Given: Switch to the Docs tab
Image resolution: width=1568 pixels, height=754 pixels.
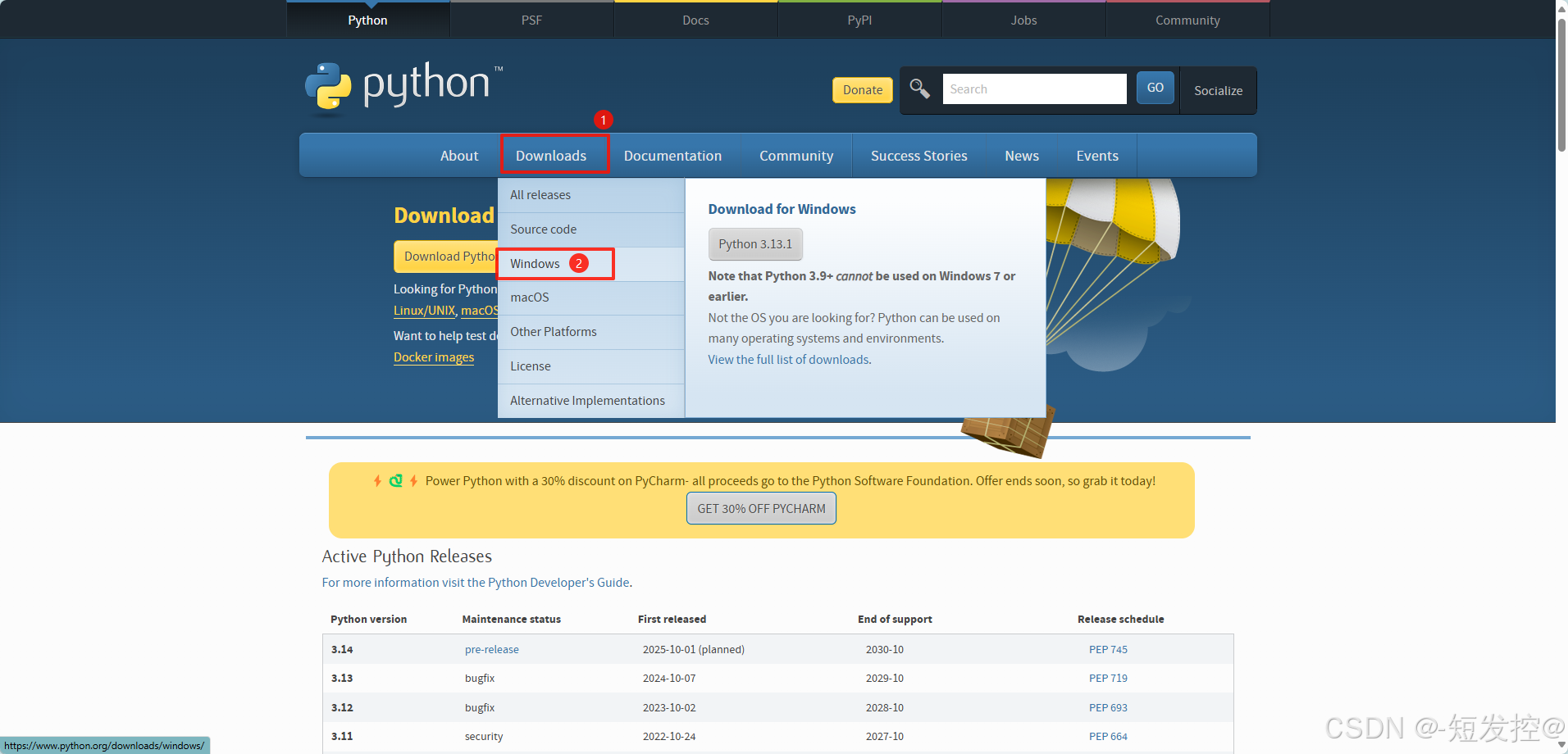Looking at the screenshot, I should 695,20.
